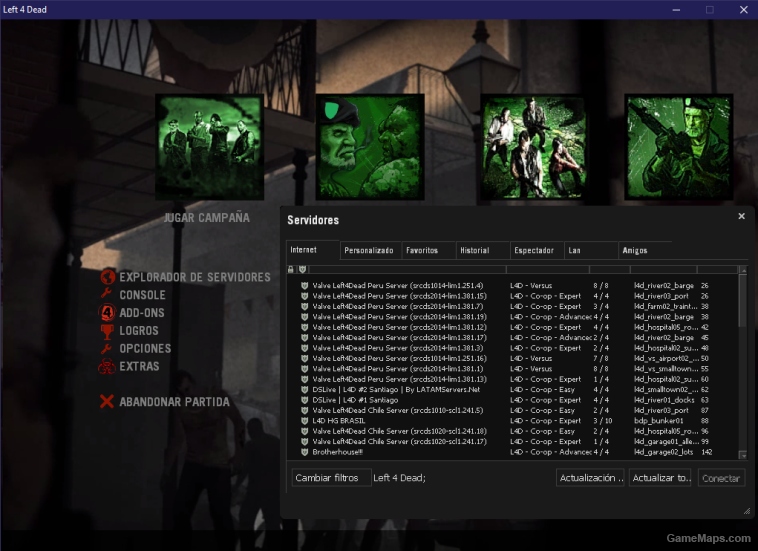
Task: Select Chile Server srcds1020-scl1.241.18 row
Action: pos(512,431)
